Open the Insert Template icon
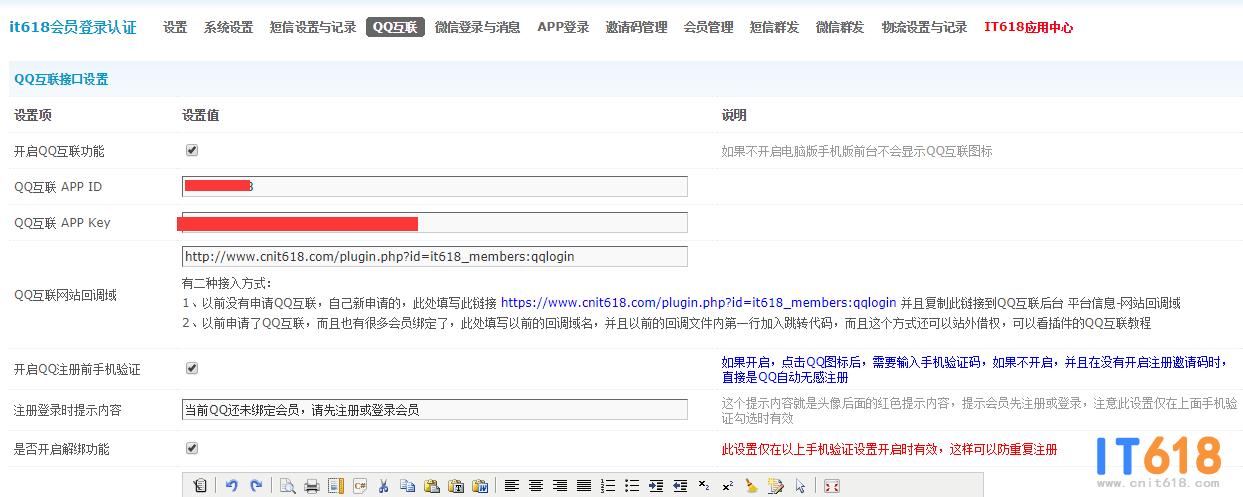The width and height of the screenshot is (1243, 497). pos(336,486)
